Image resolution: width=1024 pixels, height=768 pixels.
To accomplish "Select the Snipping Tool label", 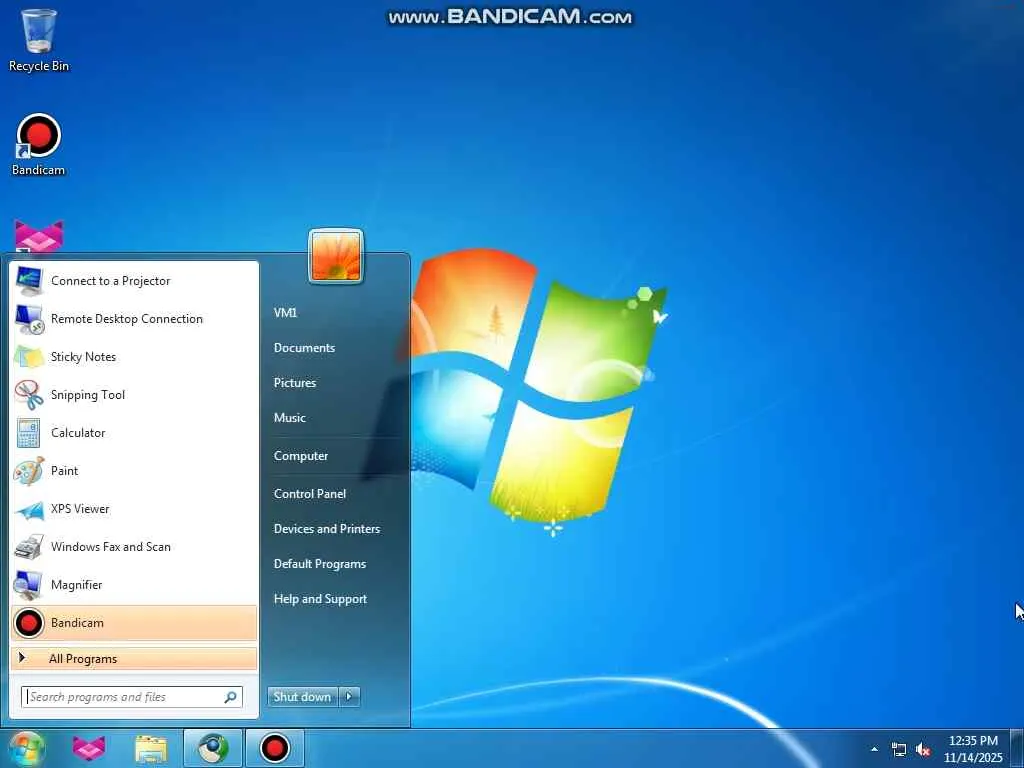I will (x=88, y=394).
